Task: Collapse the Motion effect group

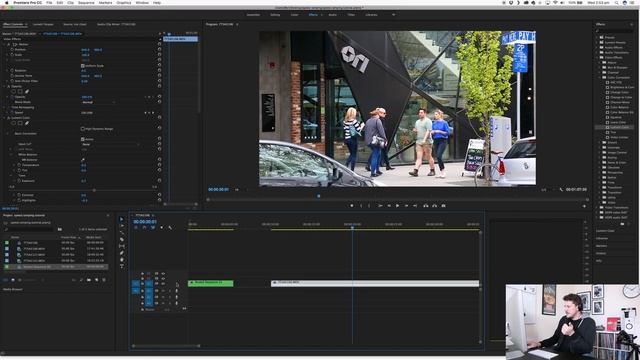Action: 4,44
